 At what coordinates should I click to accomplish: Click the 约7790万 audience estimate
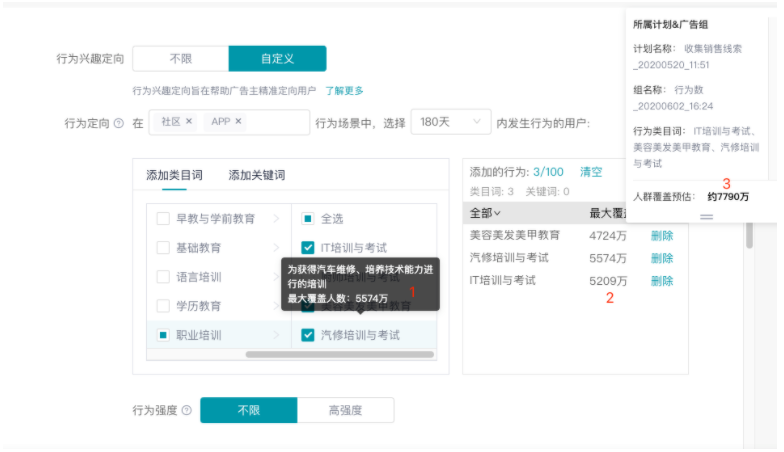728,196
